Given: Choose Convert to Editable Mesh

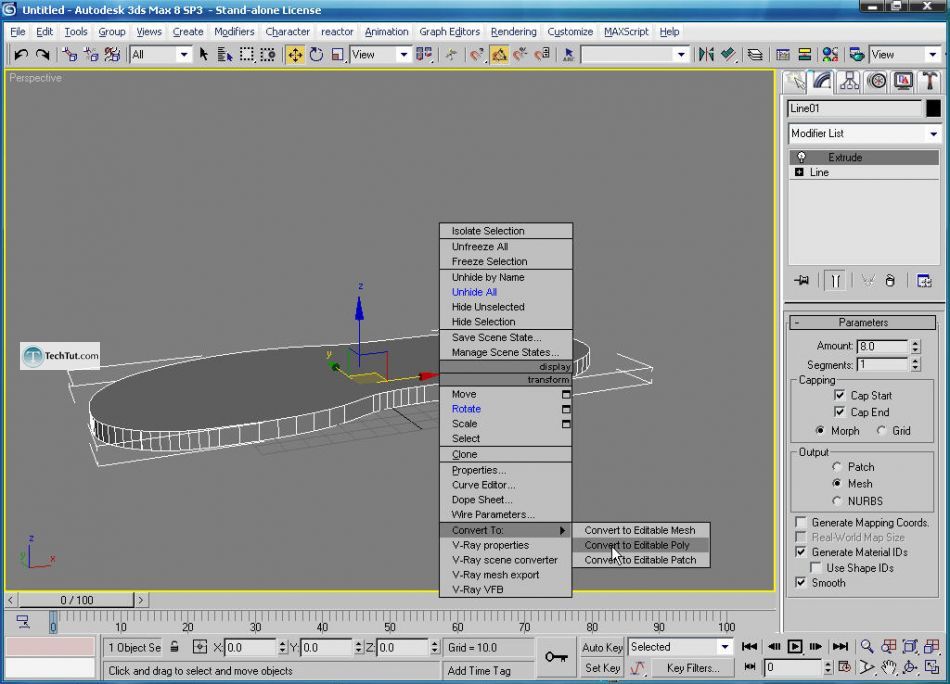Looking at the screenshot, I should [x=640, y=530].
